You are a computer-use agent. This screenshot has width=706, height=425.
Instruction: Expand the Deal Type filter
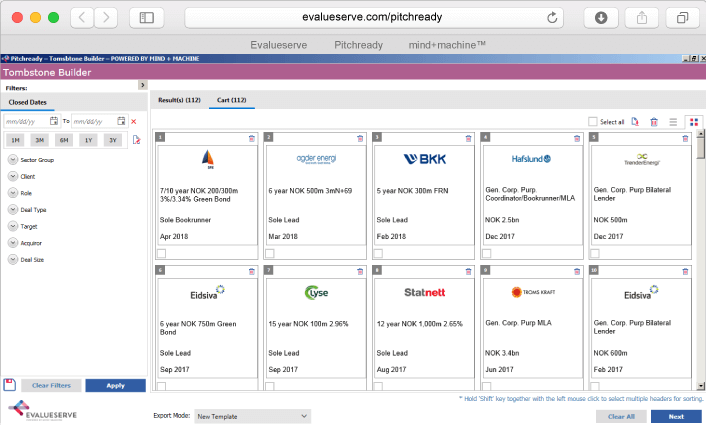click(13, 209)
